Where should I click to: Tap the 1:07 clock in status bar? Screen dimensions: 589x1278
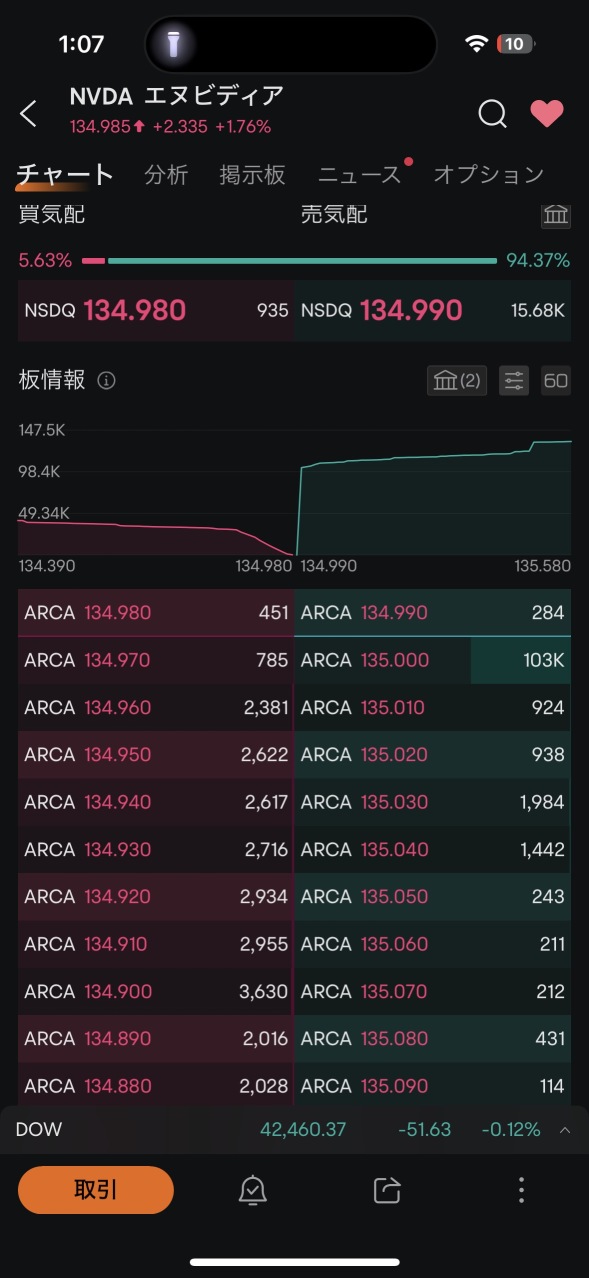pos(82,44)
